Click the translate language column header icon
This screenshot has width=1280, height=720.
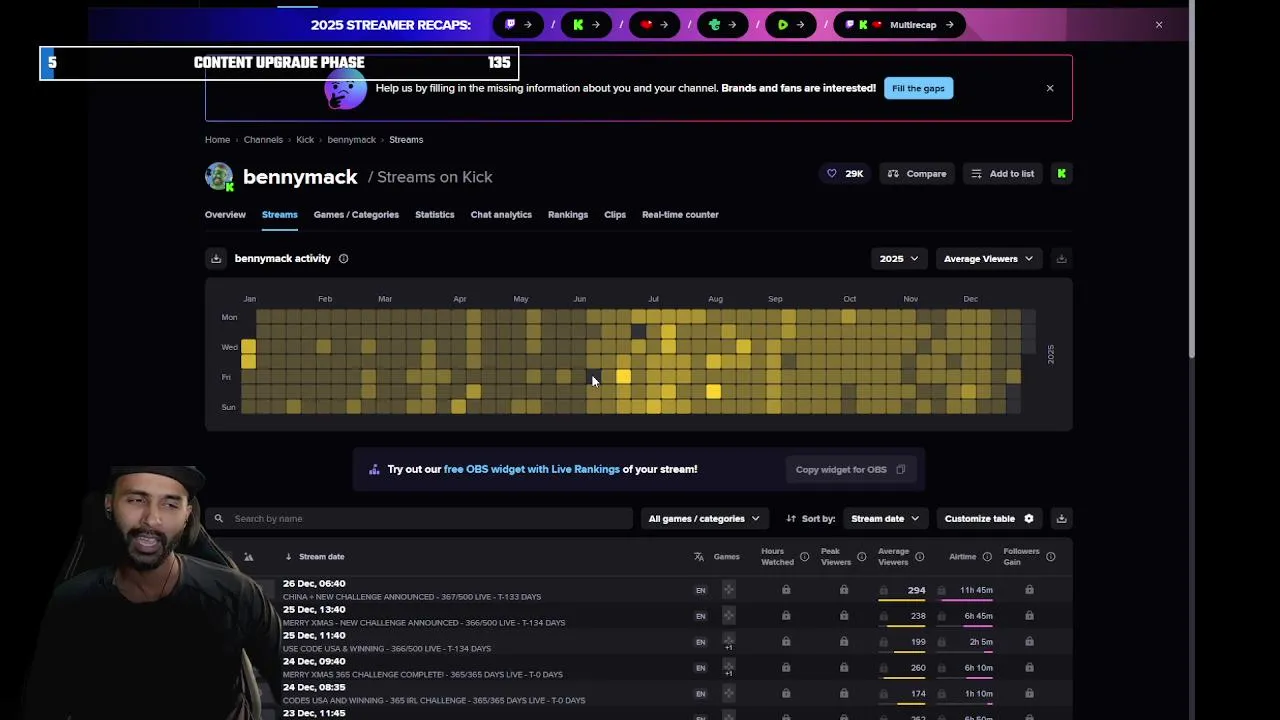699,557
